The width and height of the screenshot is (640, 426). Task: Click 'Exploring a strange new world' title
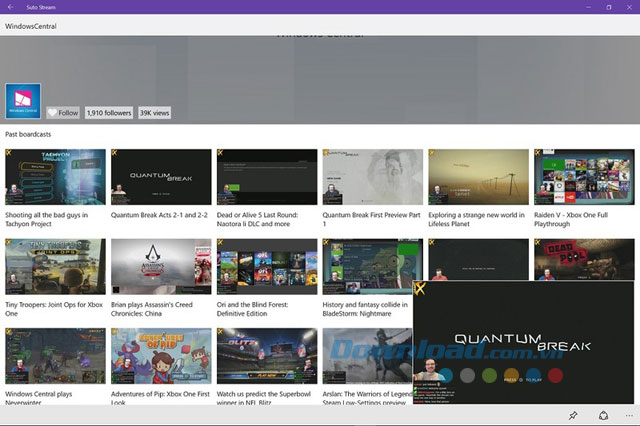[476, 220]
